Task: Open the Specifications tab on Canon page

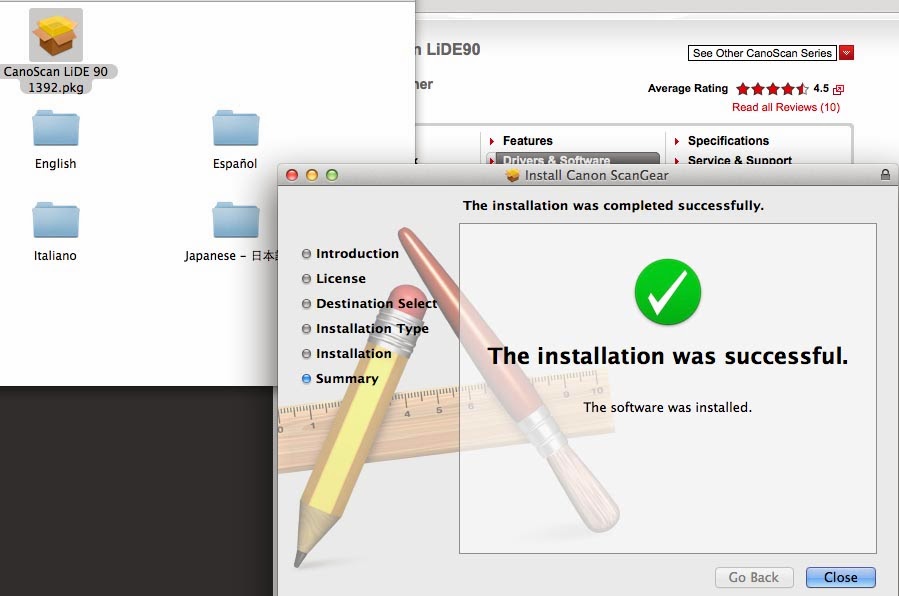Action: coord(728,141)
